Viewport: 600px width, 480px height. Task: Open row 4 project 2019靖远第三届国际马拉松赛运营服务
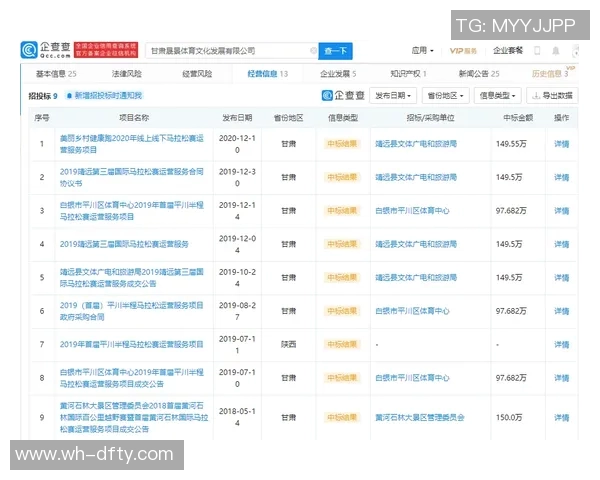tap(124, 244)
